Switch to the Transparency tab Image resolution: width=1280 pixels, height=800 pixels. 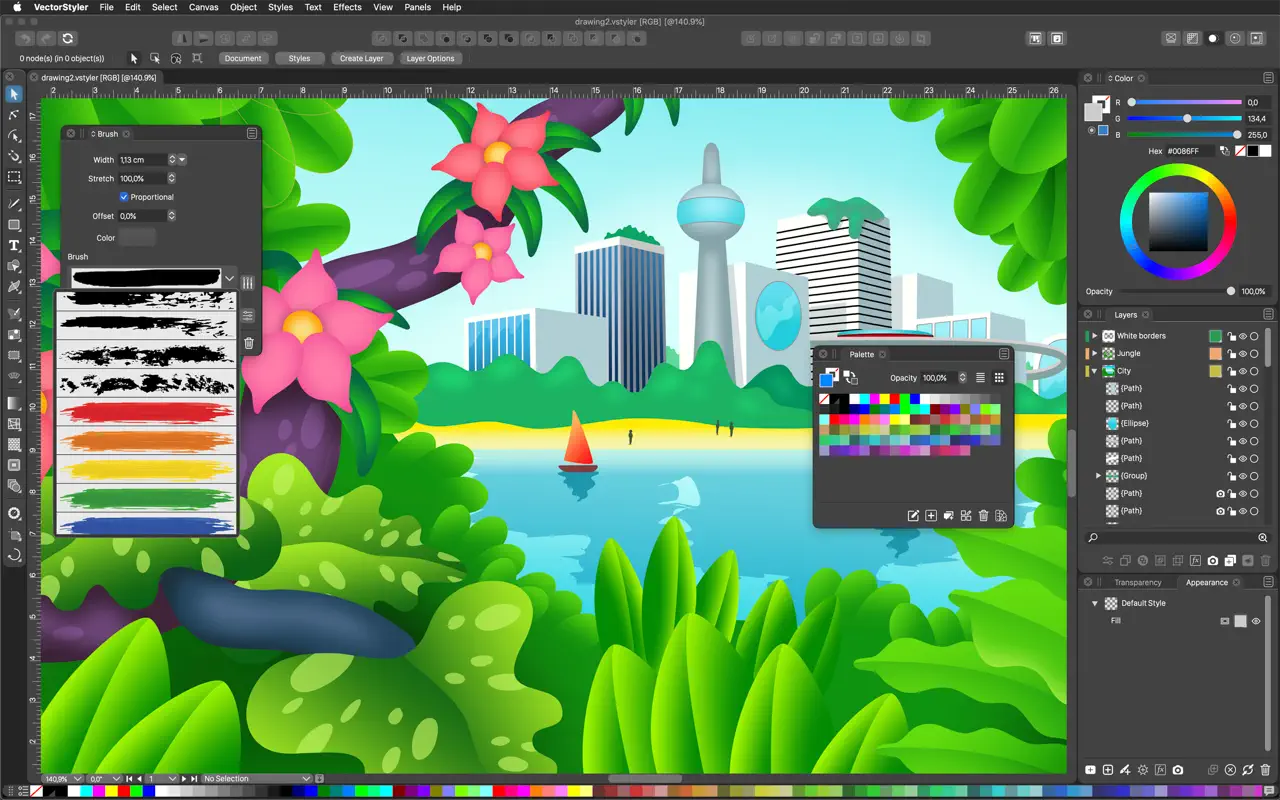(1137, 582)
